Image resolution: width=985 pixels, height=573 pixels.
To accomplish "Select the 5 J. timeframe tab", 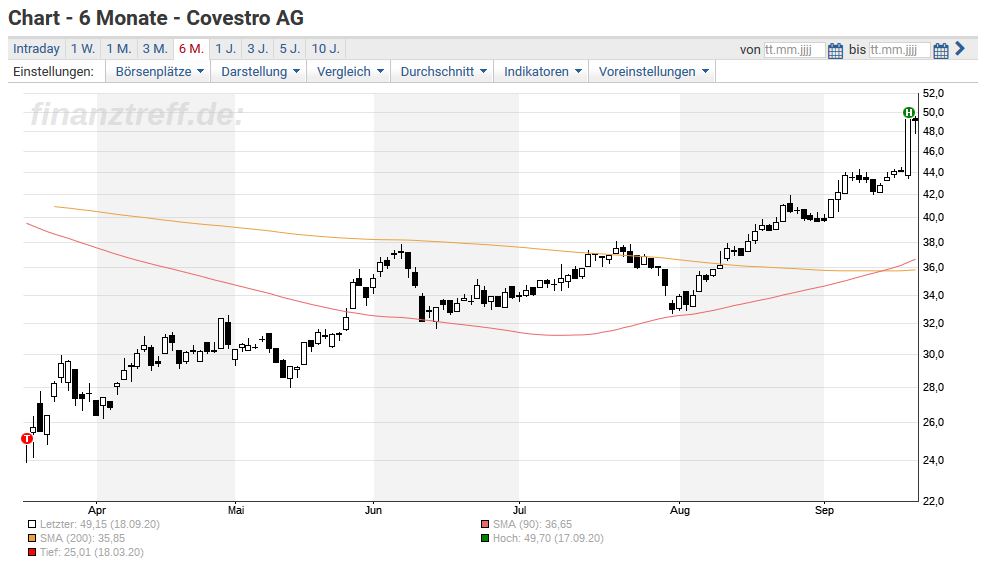I will point(290,49).
